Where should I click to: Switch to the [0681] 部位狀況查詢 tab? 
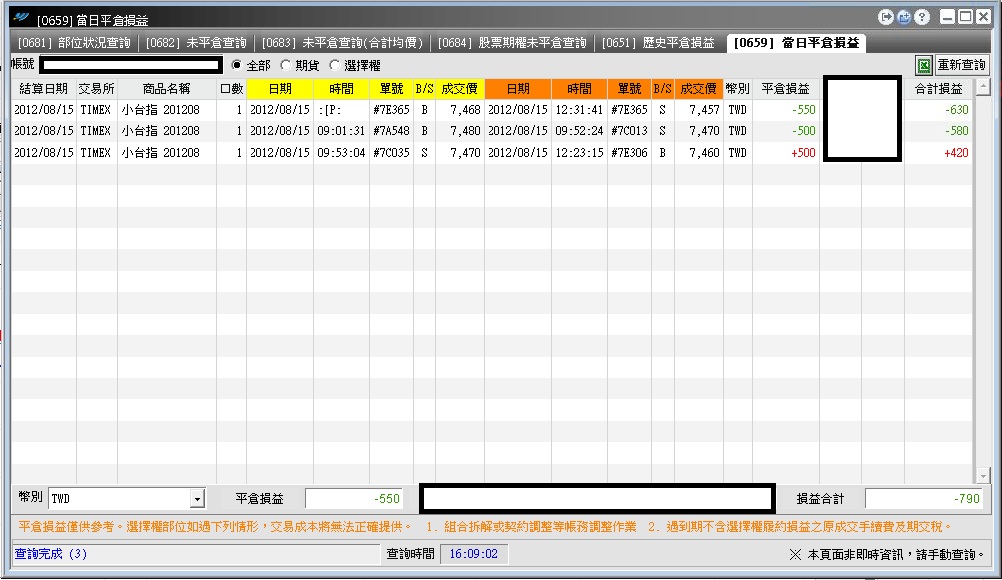coord(74,43)
